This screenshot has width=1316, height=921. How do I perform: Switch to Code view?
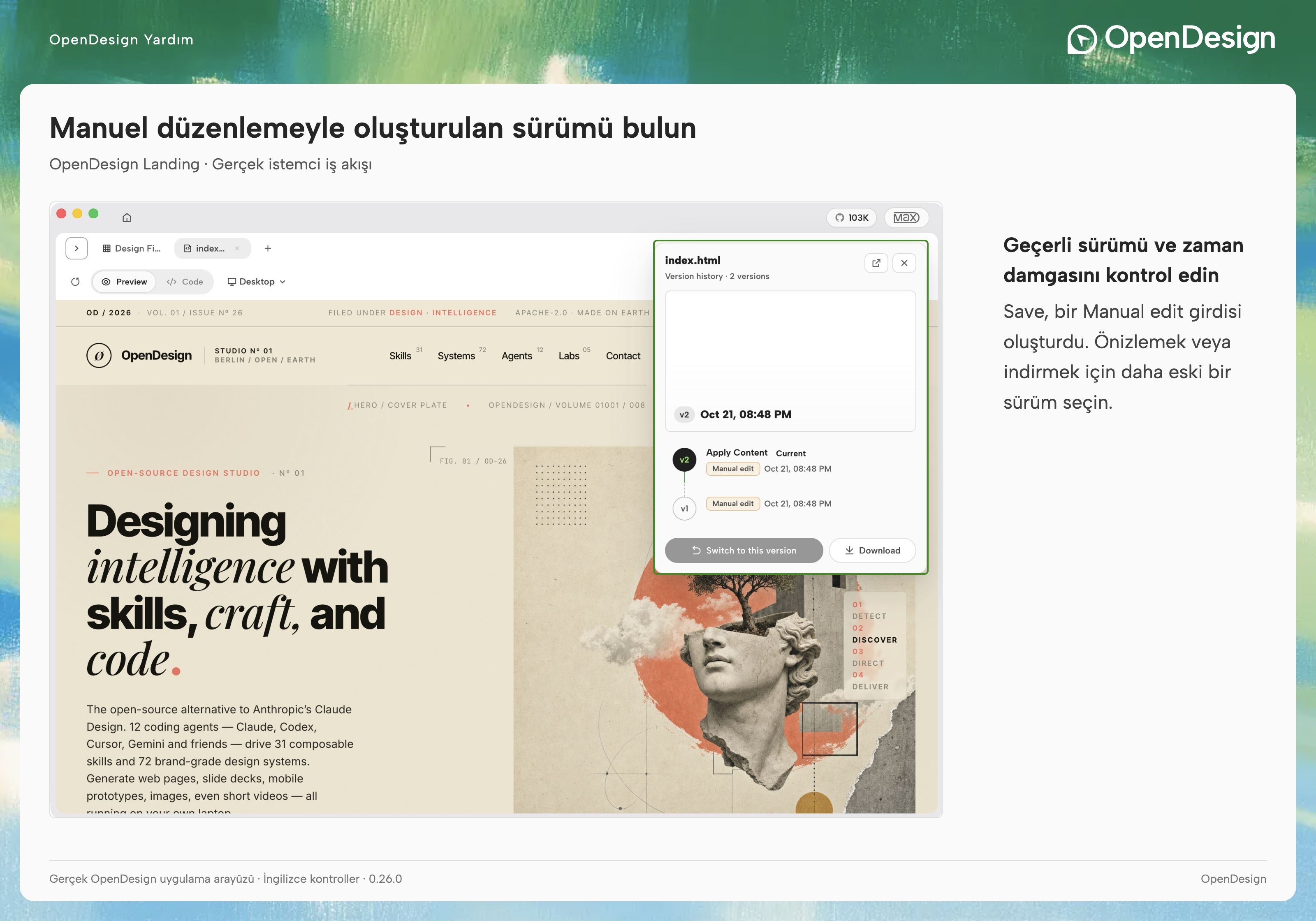tap(185, 281)
